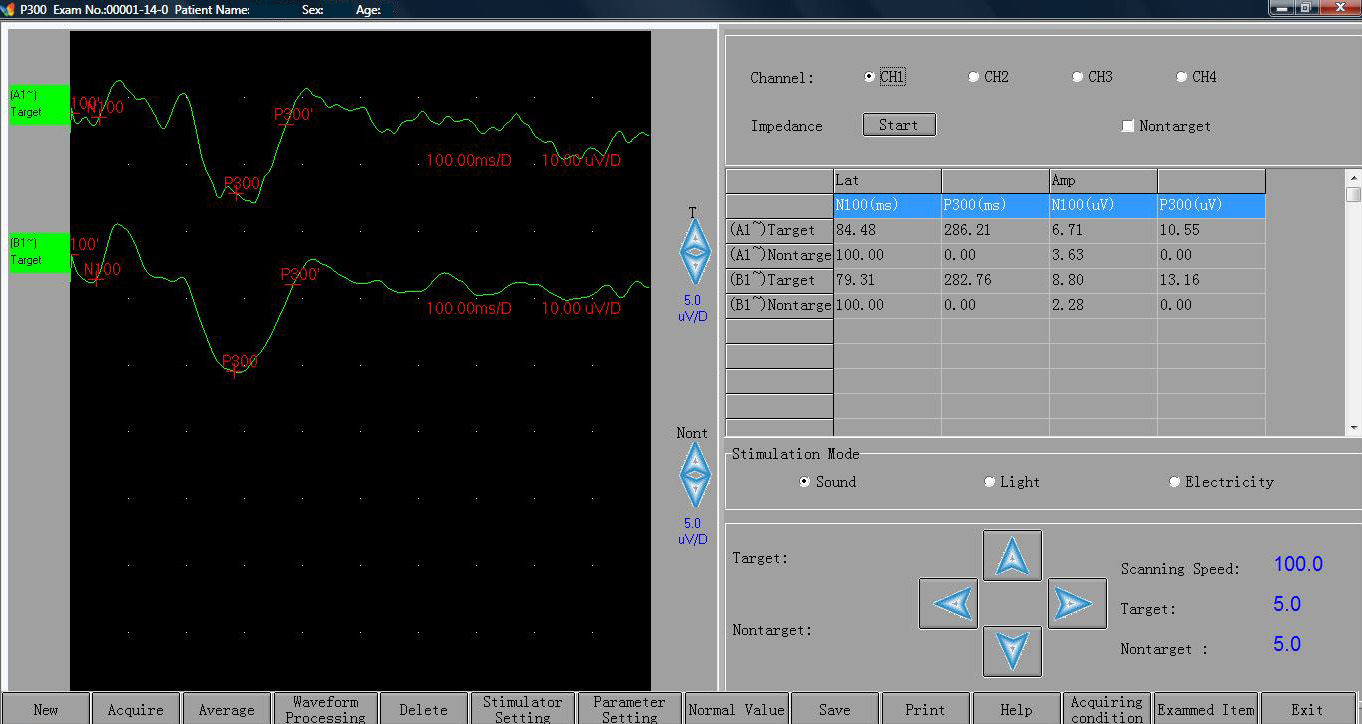Click the 282.76 latency cell

coord(996,280)
